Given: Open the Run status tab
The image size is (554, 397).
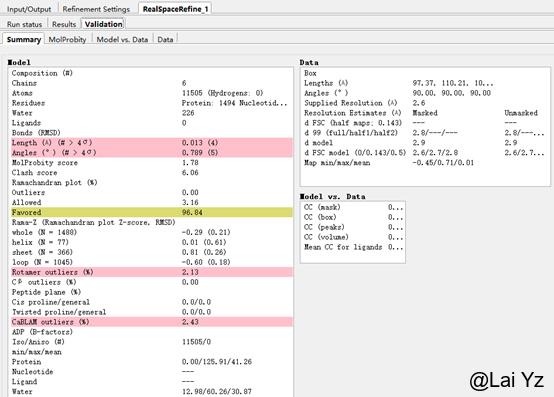Looking at the screenshot, I should click(24, 24).
